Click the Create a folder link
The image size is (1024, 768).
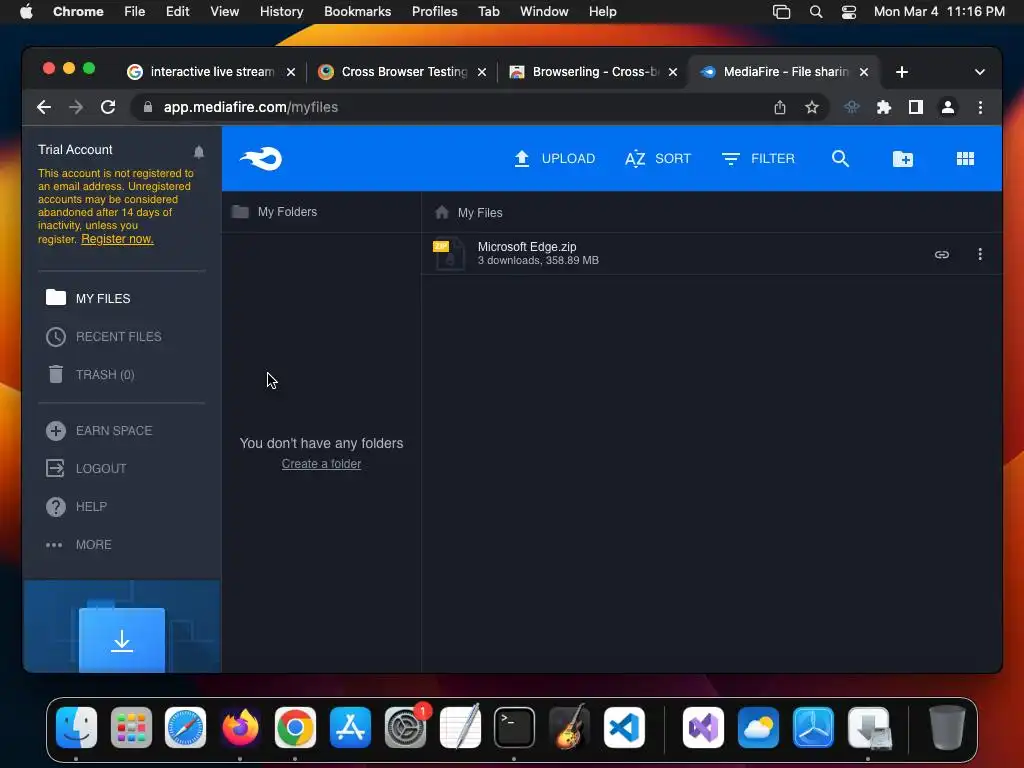tap(321, 464)
